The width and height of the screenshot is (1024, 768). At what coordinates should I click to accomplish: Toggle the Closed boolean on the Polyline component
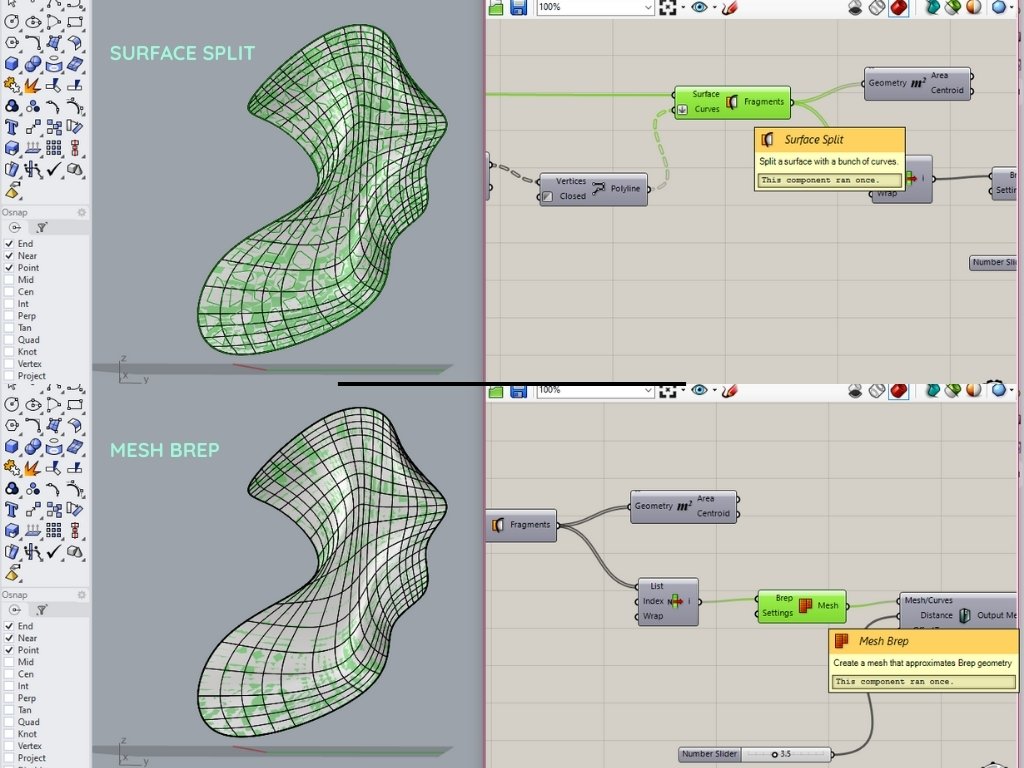(x=548, y=197)
